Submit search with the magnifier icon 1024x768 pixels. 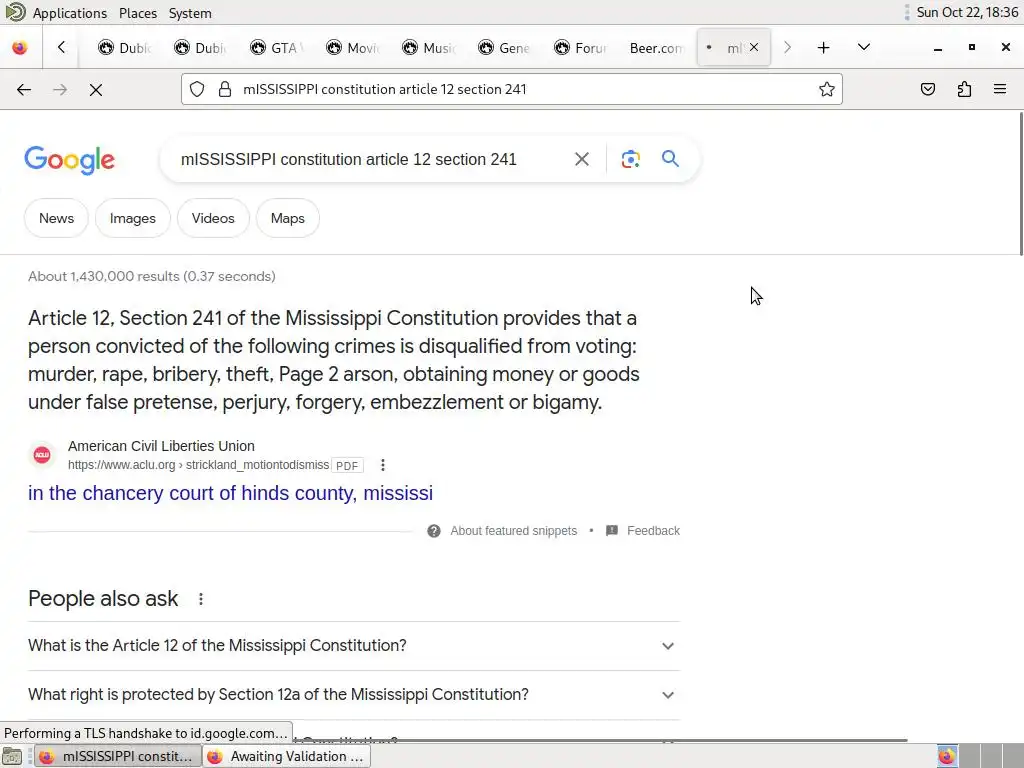click(670, 159)
